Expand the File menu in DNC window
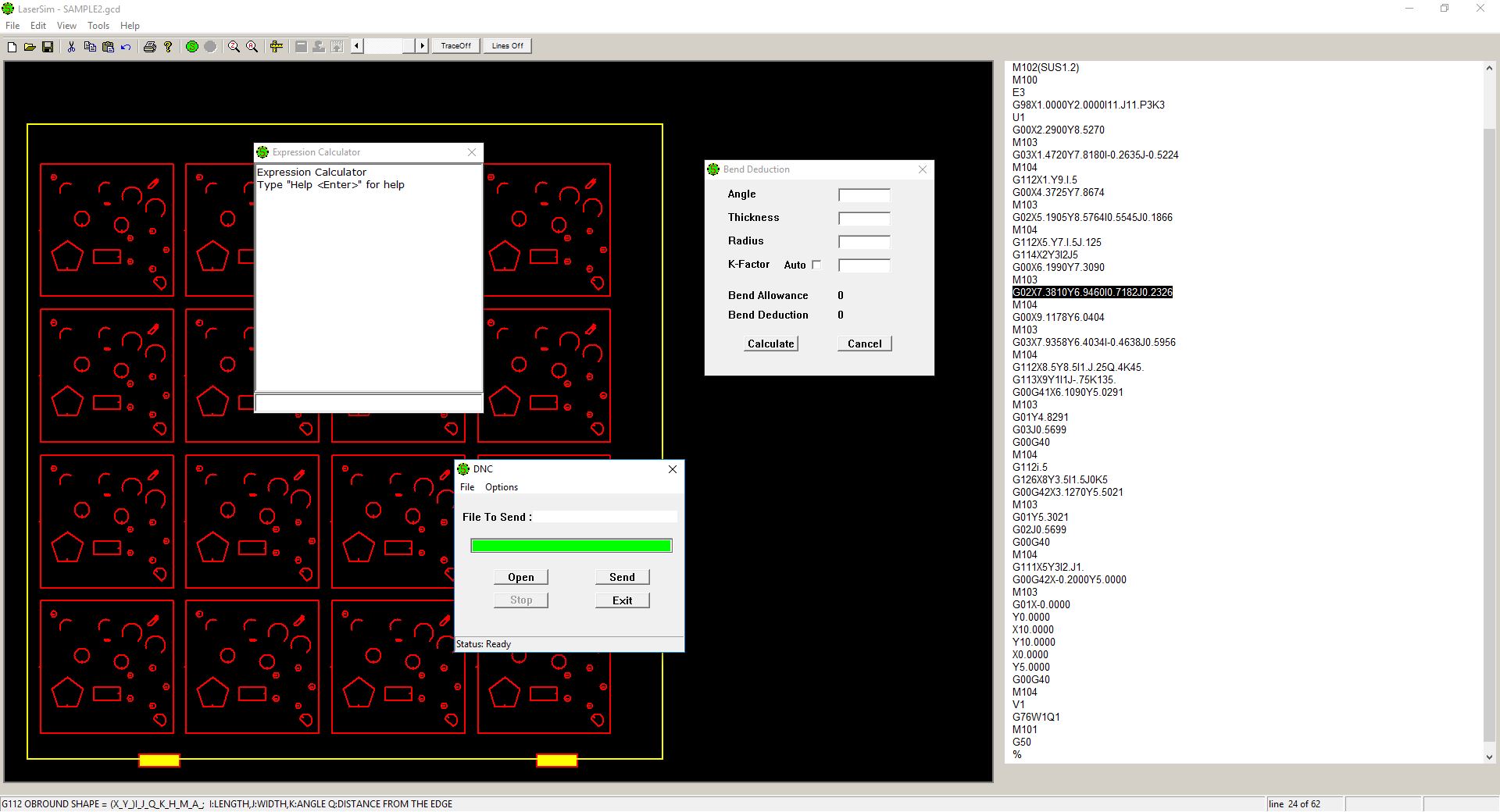1500x812 pixels. point(467,487)
